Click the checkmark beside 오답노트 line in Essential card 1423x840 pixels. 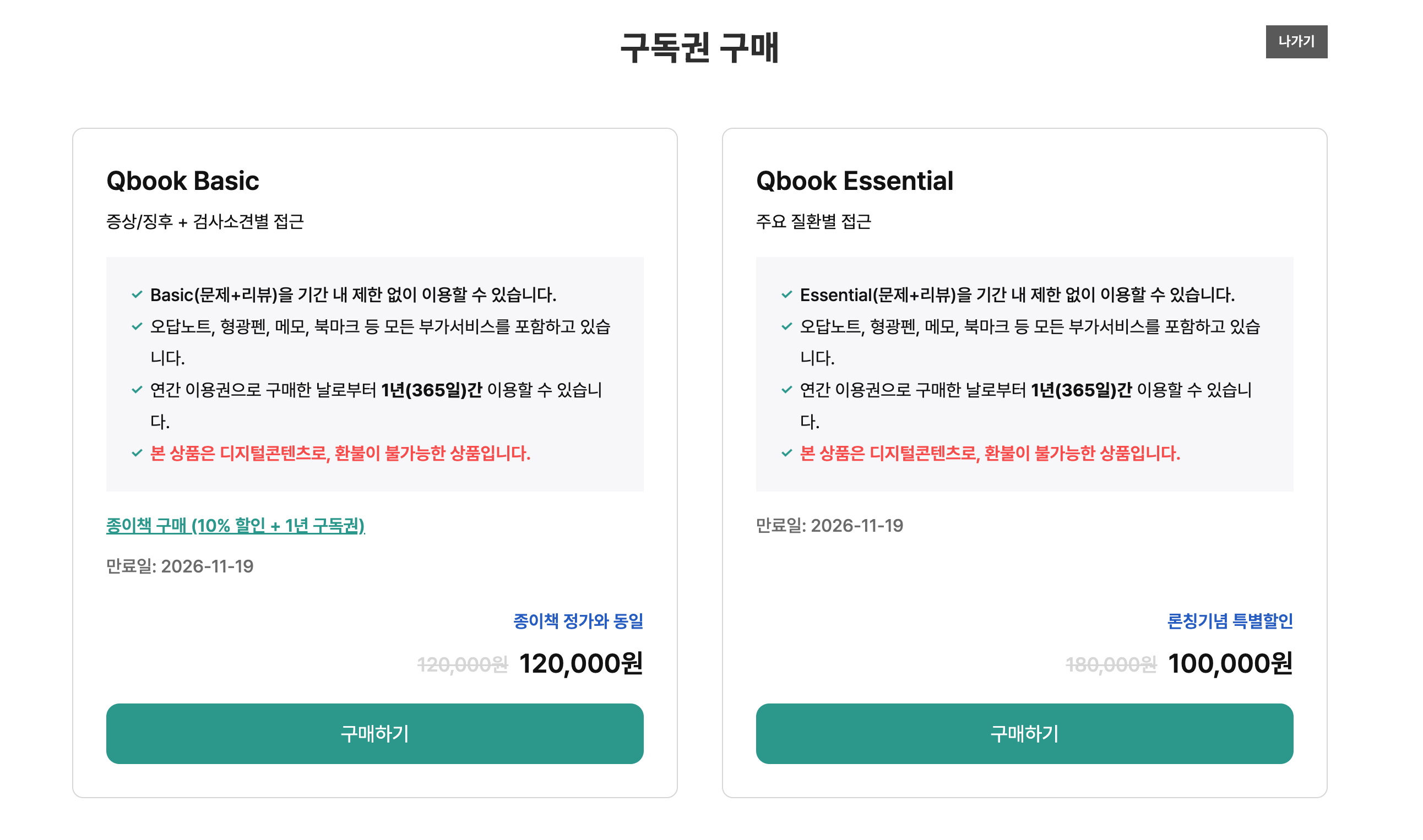point(787,326)
